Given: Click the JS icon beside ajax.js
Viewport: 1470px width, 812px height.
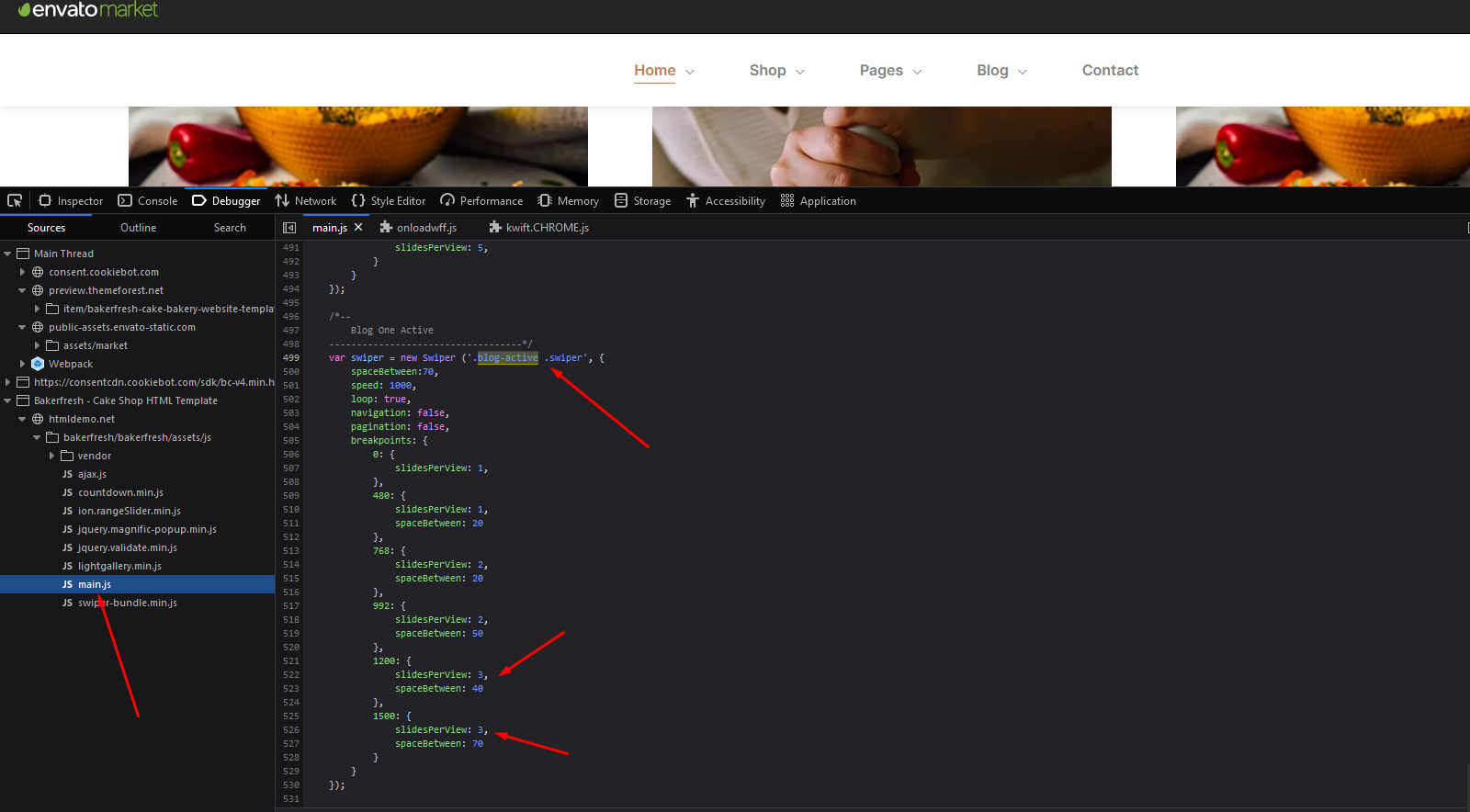Looking at the screenshot, I should (x=67, y=474).
